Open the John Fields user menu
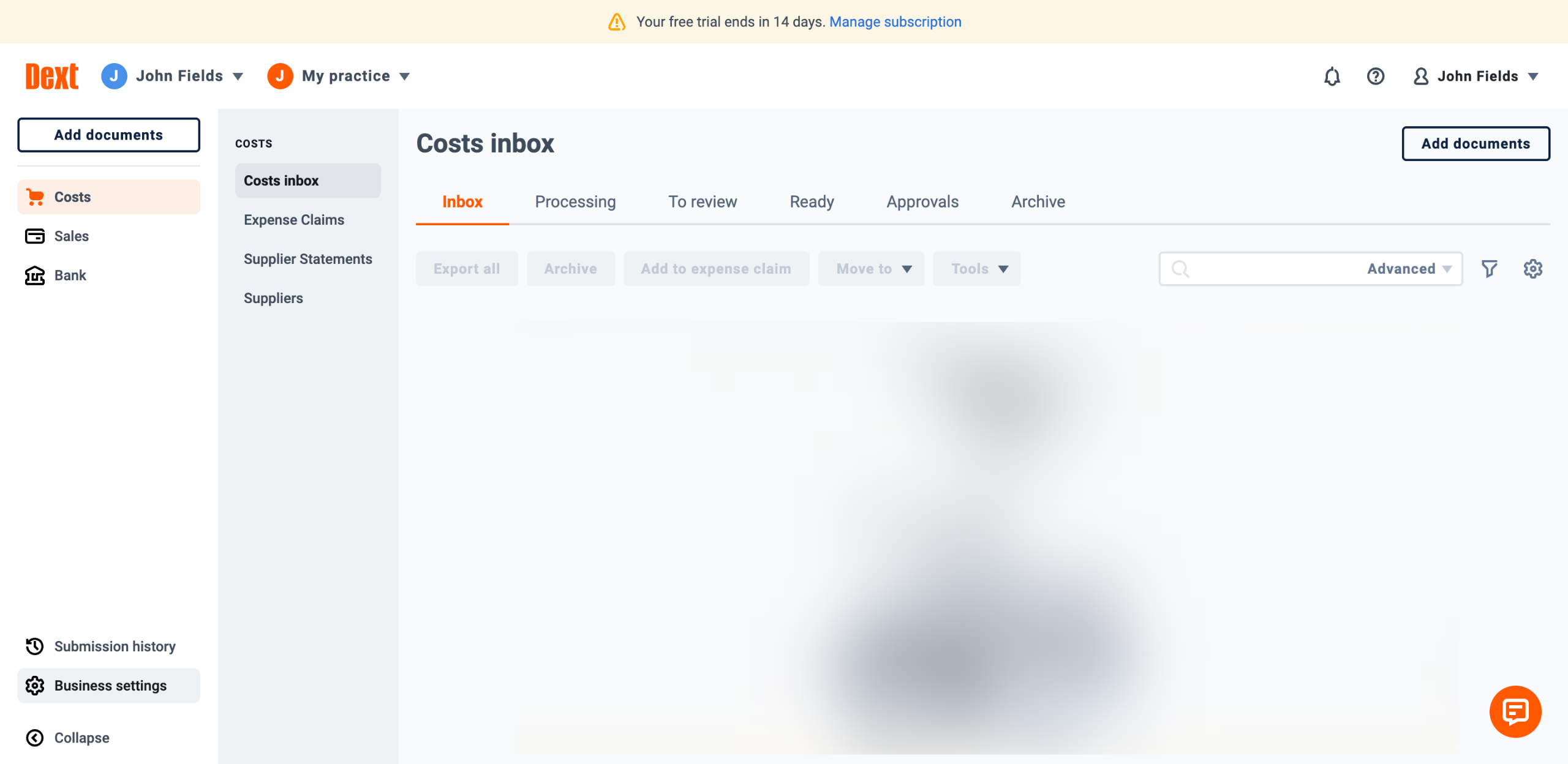 [1476, 77]
